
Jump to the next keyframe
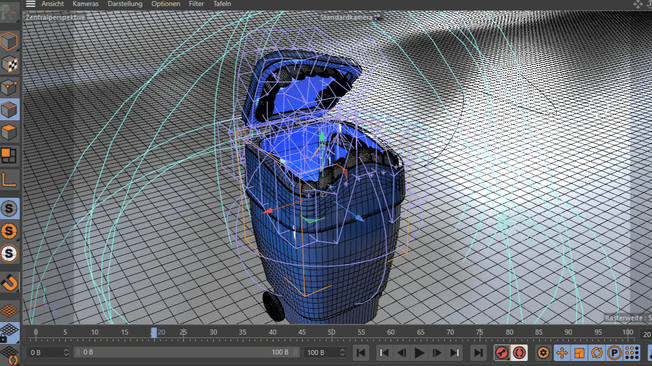(455, 353)
